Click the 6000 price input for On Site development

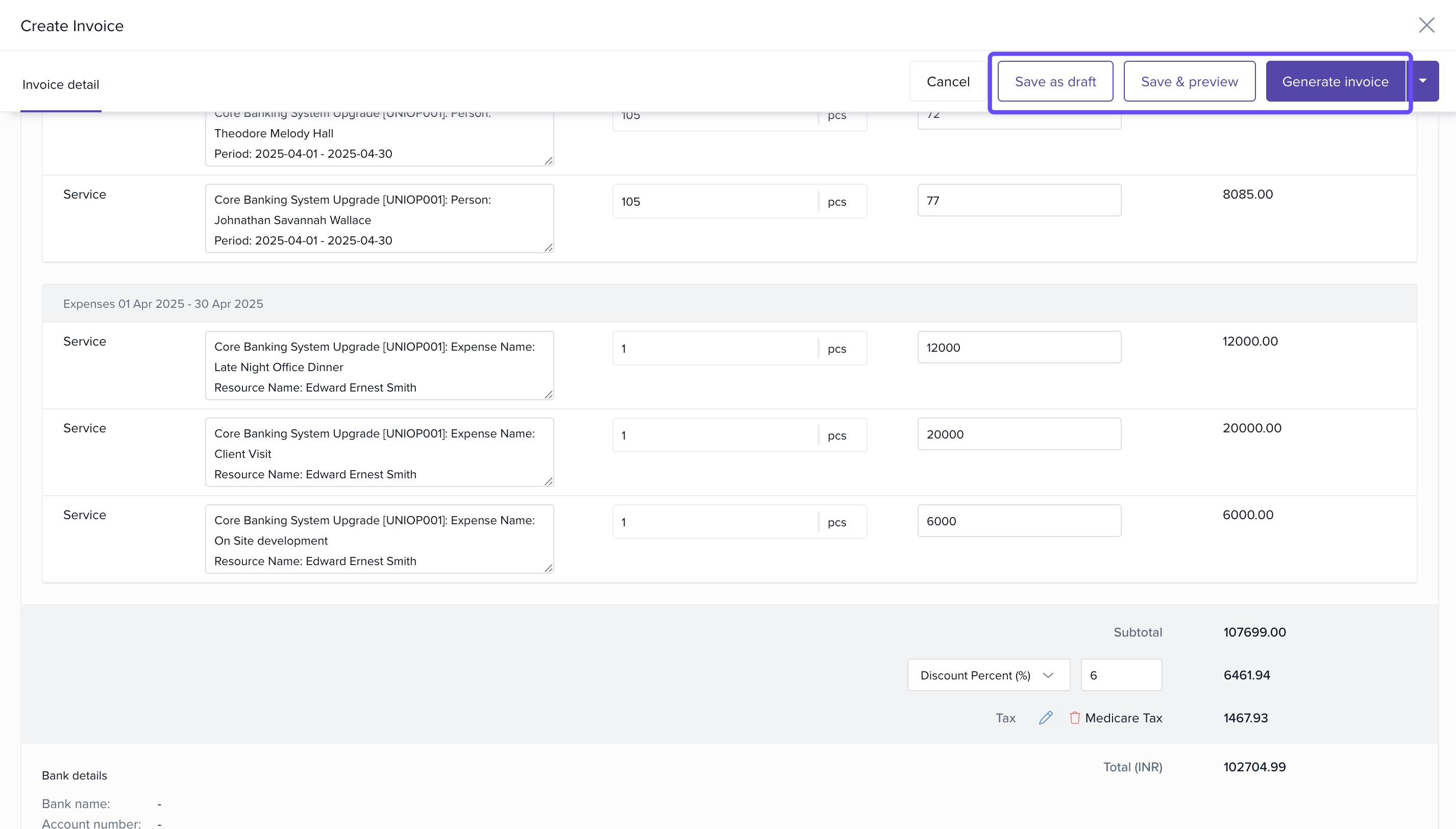click(1018, 520)
